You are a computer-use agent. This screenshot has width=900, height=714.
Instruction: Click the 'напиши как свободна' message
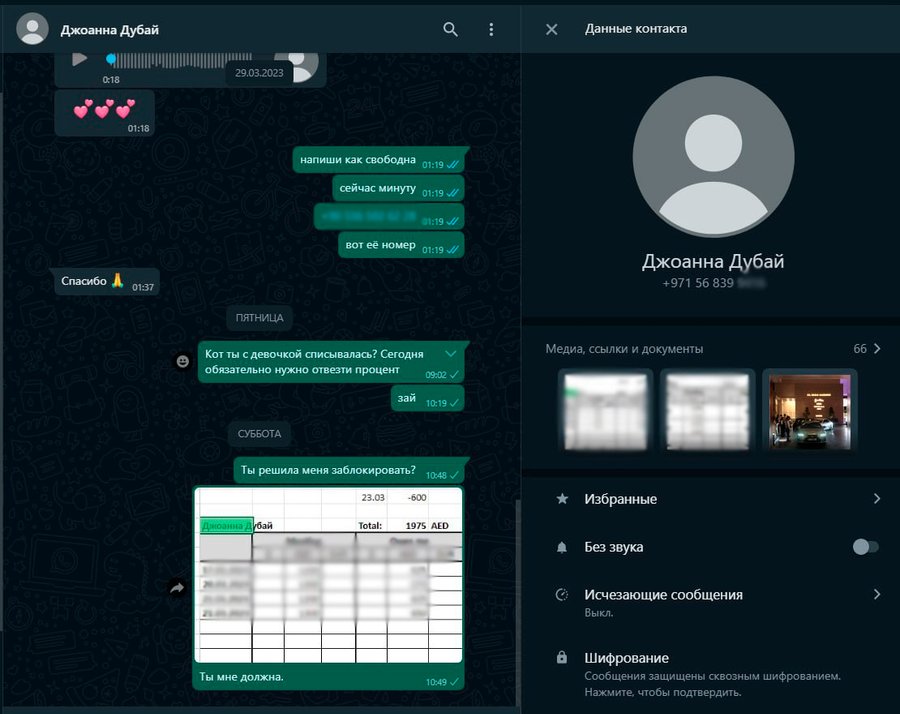pos(378,160)
